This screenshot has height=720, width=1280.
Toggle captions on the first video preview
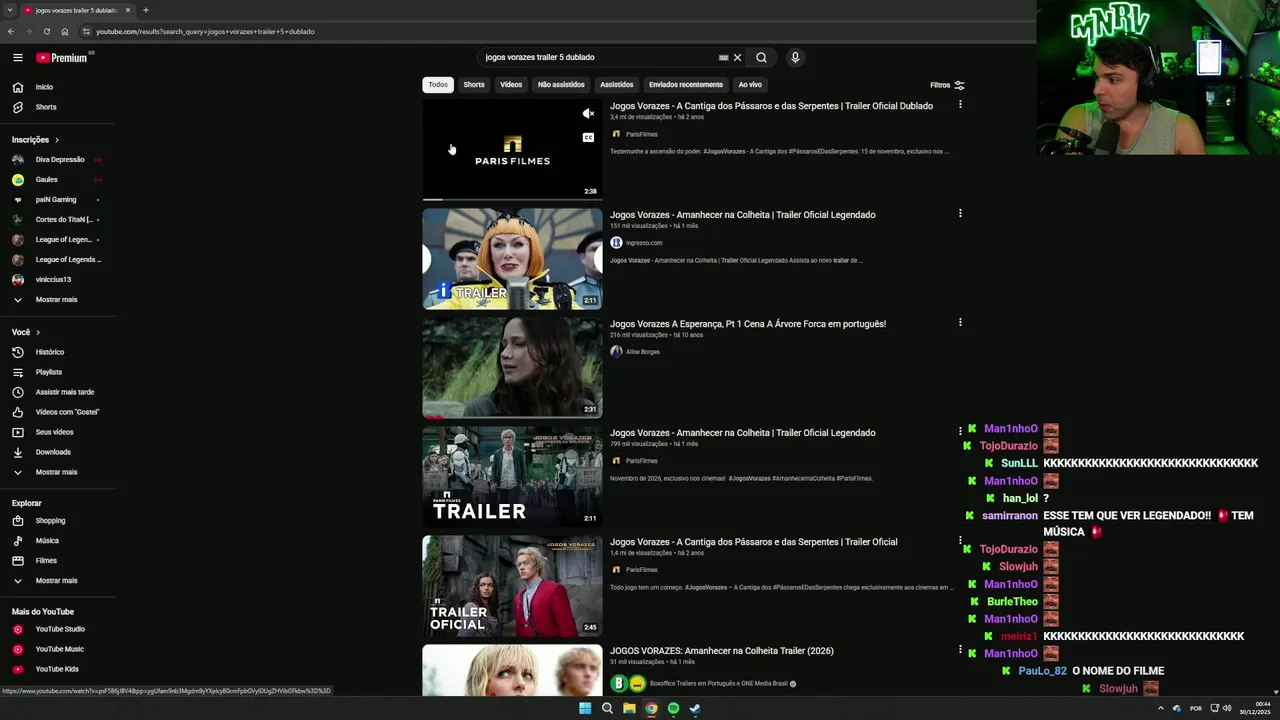coord(588,137)
